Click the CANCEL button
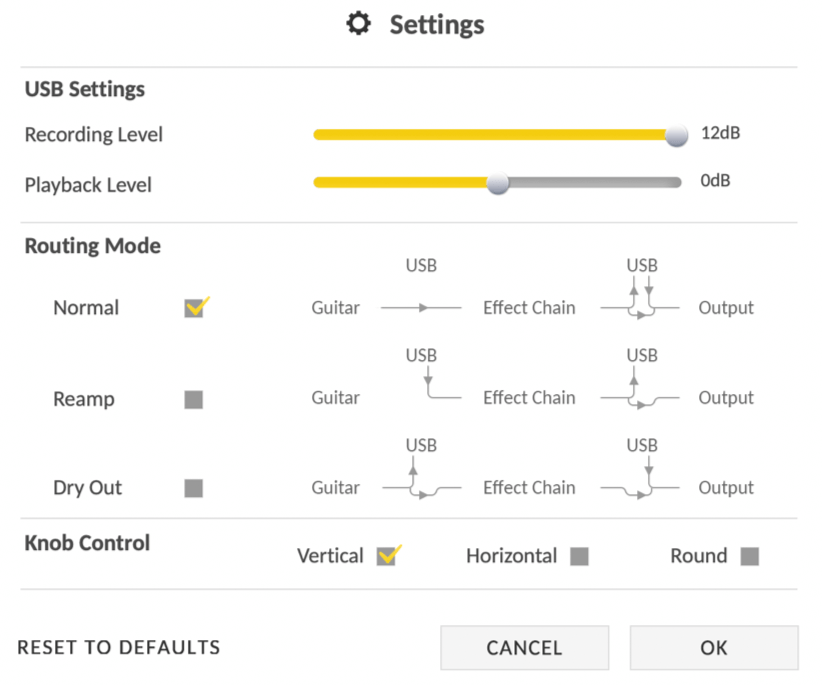 524,648
